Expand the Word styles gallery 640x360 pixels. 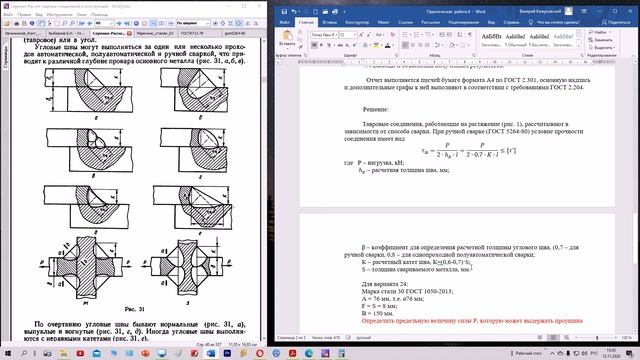[578, 46]
